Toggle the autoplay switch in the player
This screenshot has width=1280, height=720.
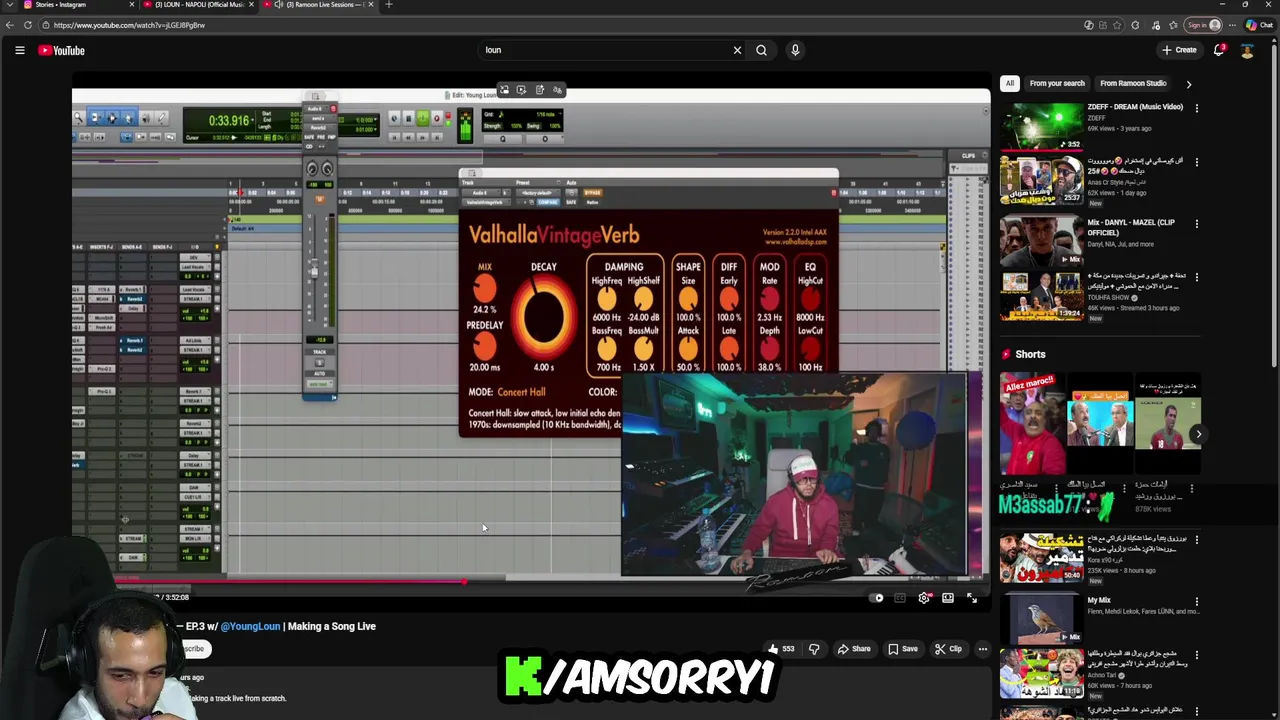pyautogui.click(x=877, y=598)
